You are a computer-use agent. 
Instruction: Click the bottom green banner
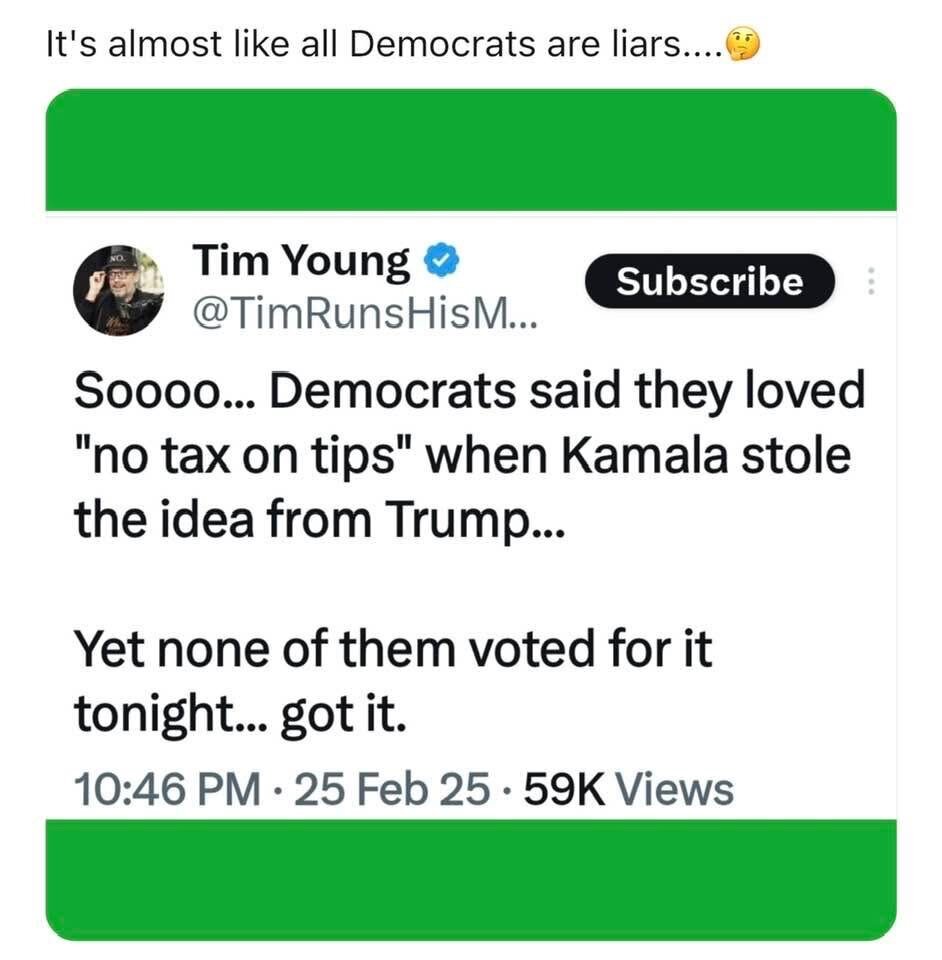click(470, 880)
